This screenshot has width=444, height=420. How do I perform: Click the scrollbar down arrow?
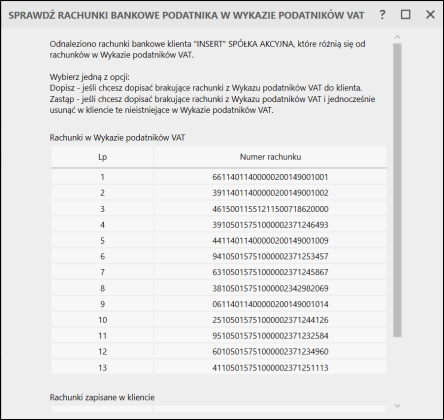click(397, 406)
